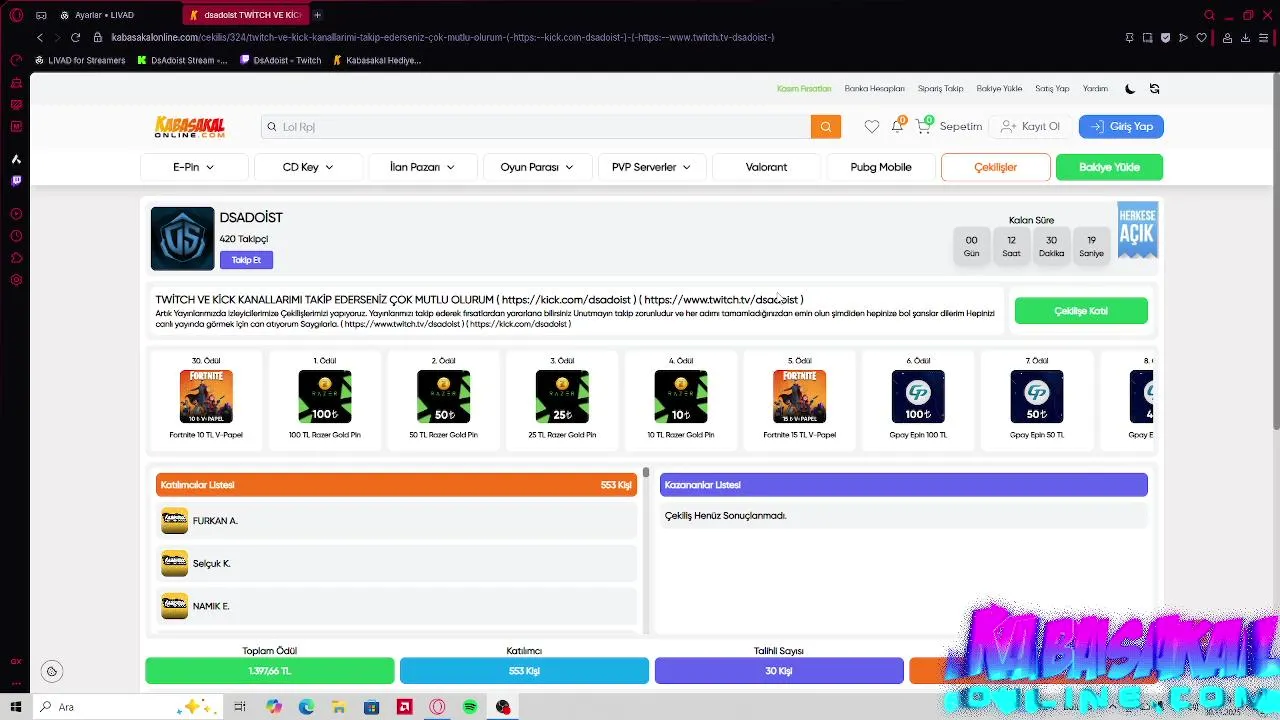
Task: Open the DsAdoist Stream bookmark
Action: click(182, 60)
